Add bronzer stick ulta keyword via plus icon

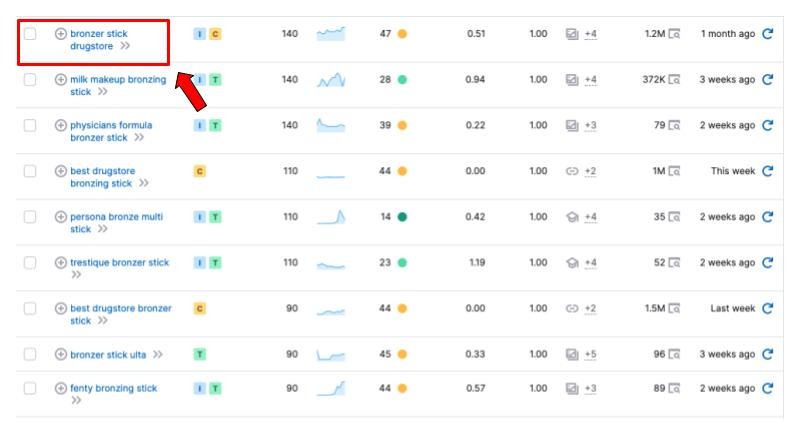(61, 354)
